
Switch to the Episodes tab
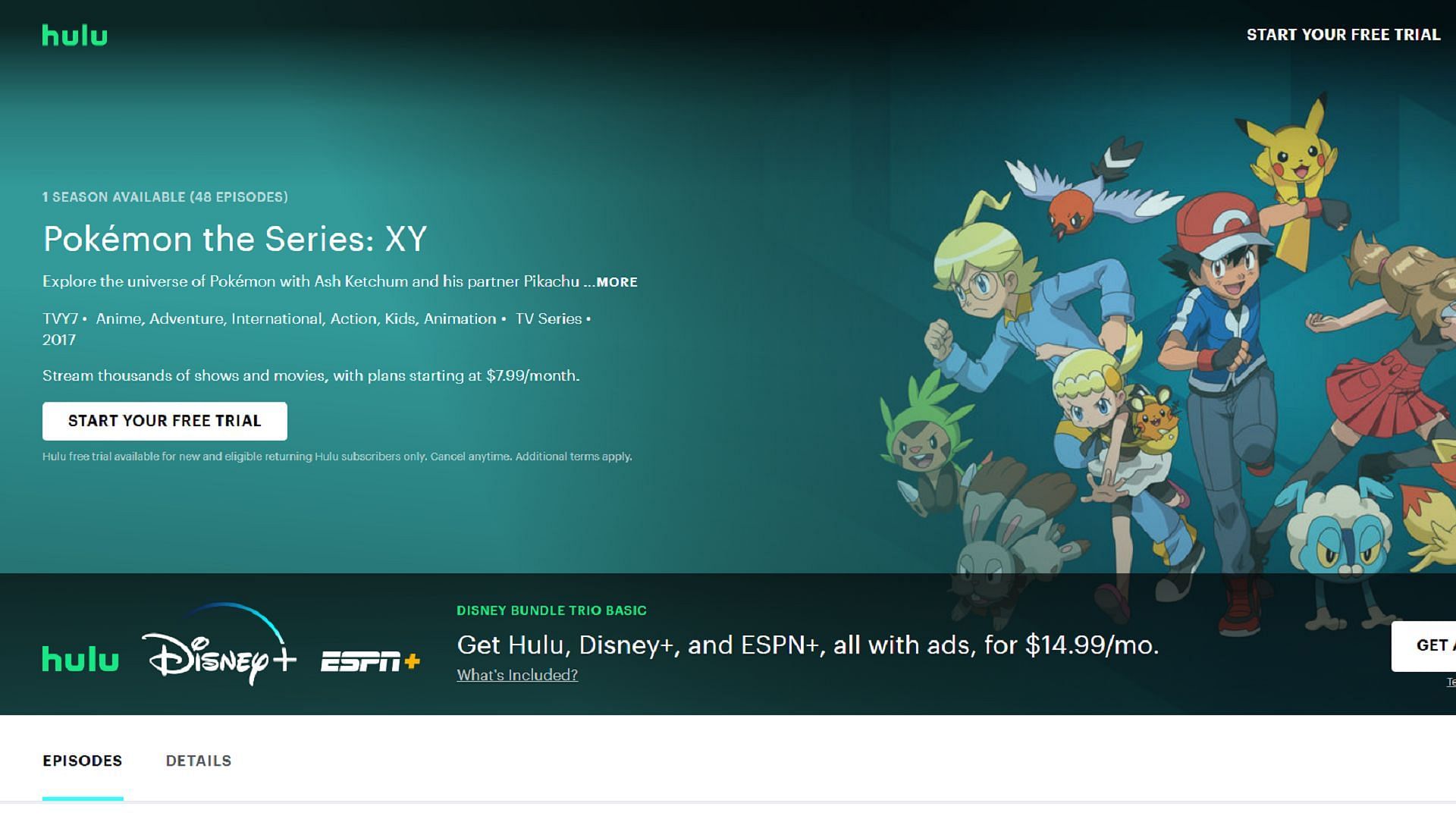(x=82, y=761)
